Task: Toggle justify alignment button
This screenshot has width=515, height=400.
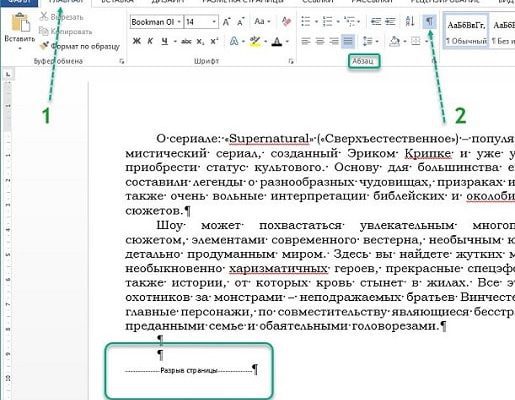Action: click(348, 41)
